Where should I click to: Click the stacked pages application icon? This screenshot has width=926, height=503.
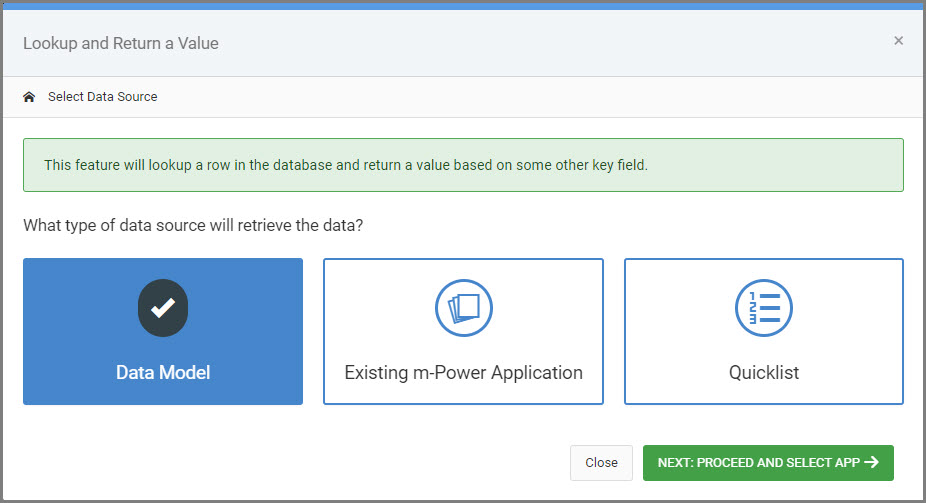[x=464, y=308]
